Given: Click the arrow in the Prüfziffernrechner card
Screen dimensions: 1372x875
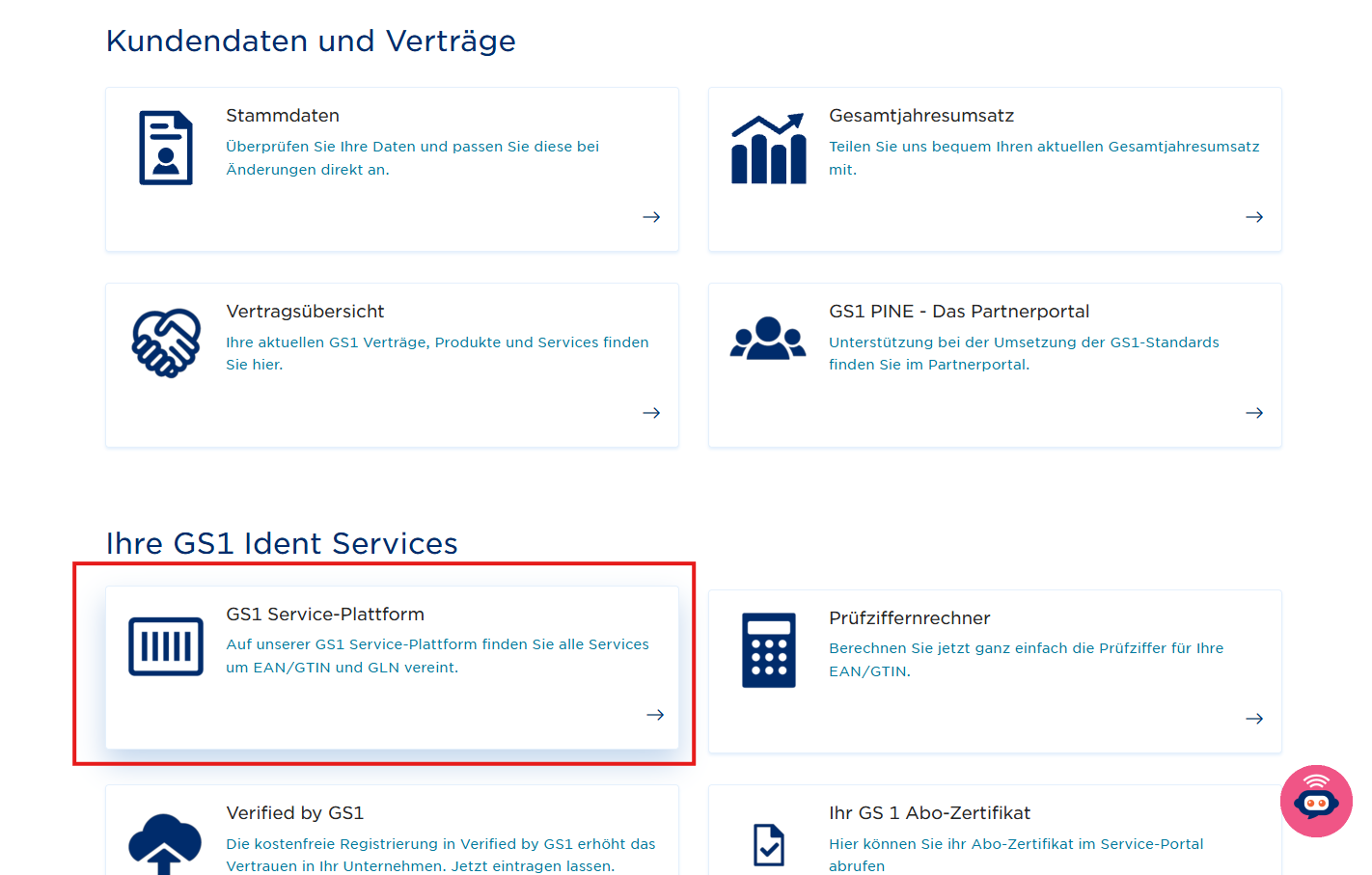Looking at the screenshot, I should [1254, 719].
